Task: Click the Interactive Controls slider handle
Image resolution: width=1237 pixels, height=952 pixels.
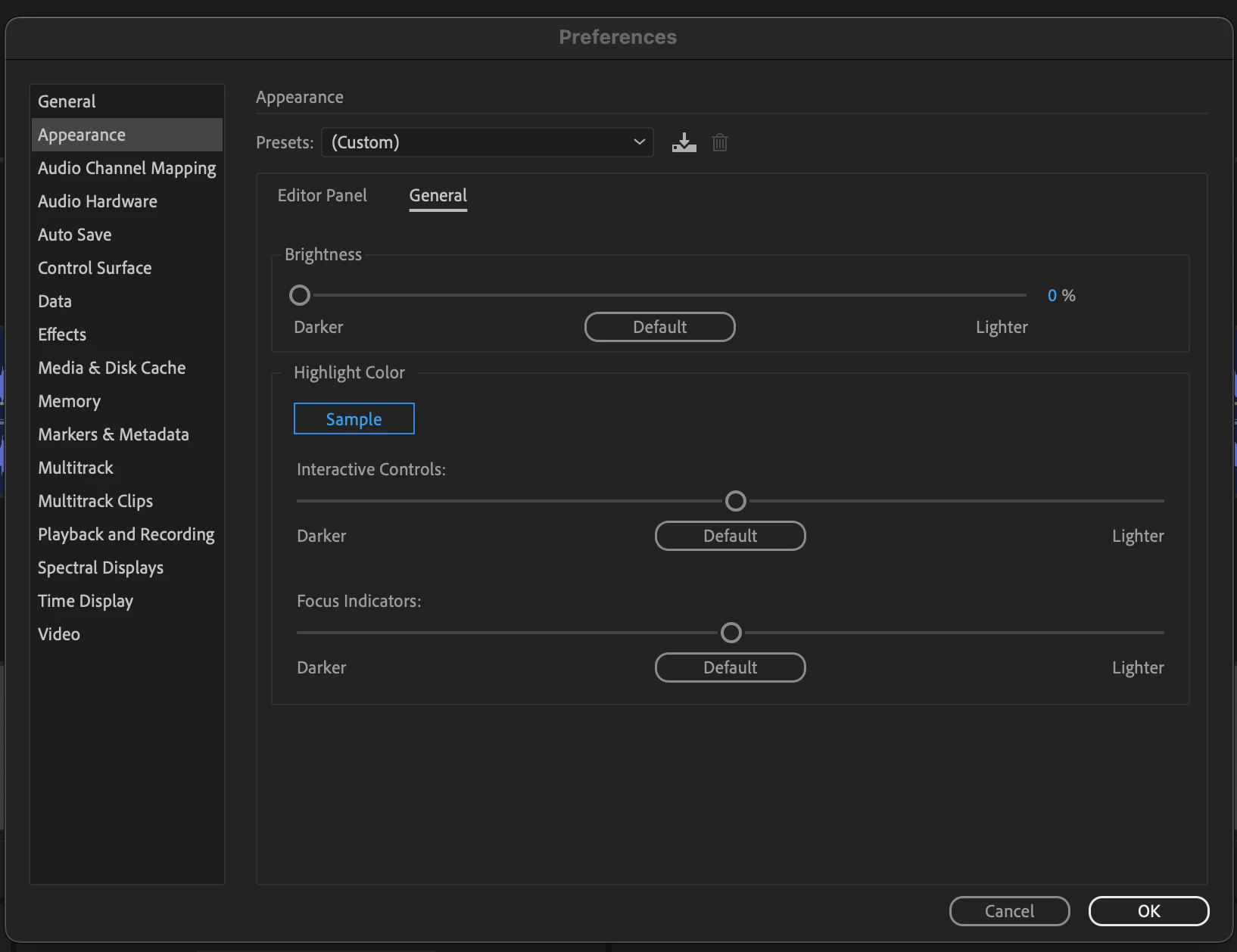Action: [x=735, y=501]
